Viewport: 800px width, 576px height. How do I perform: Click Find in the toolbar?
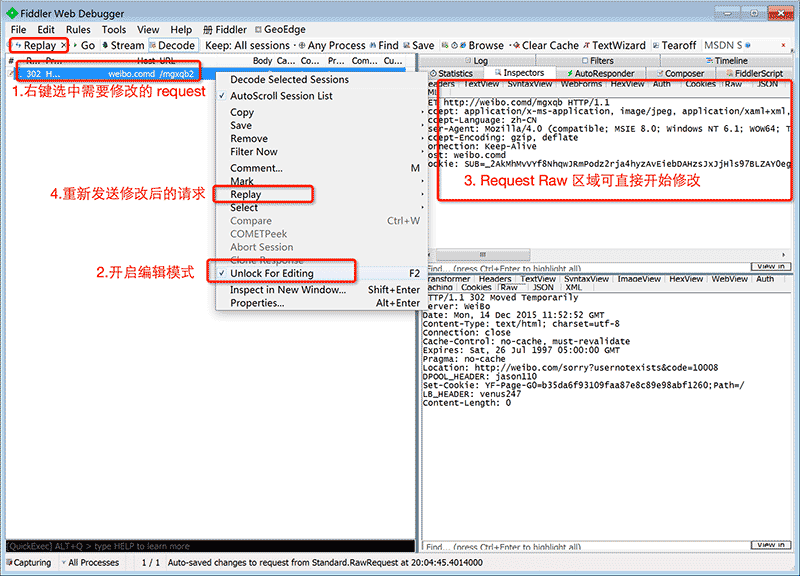coord(383,45)
